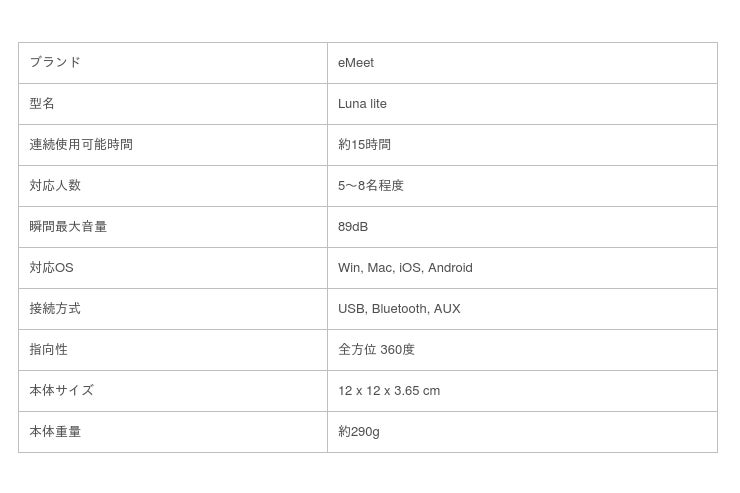The height and width of the screenshot is (493, 740).
Task: Click the 指向性 label cell
Action: pyautogui.click(x=48, y=349)
